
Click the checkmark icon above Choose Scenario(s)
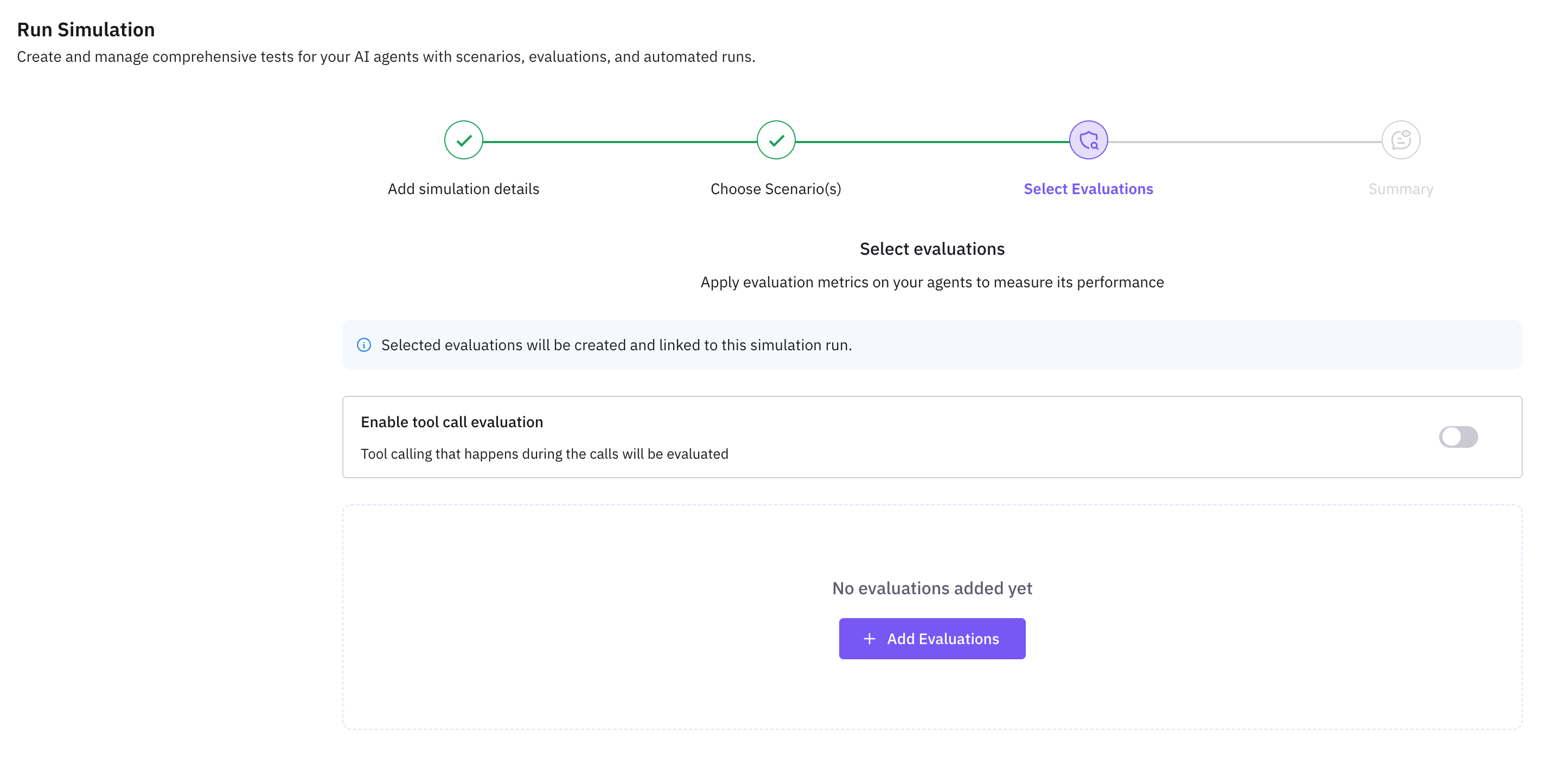click(776, 140)
